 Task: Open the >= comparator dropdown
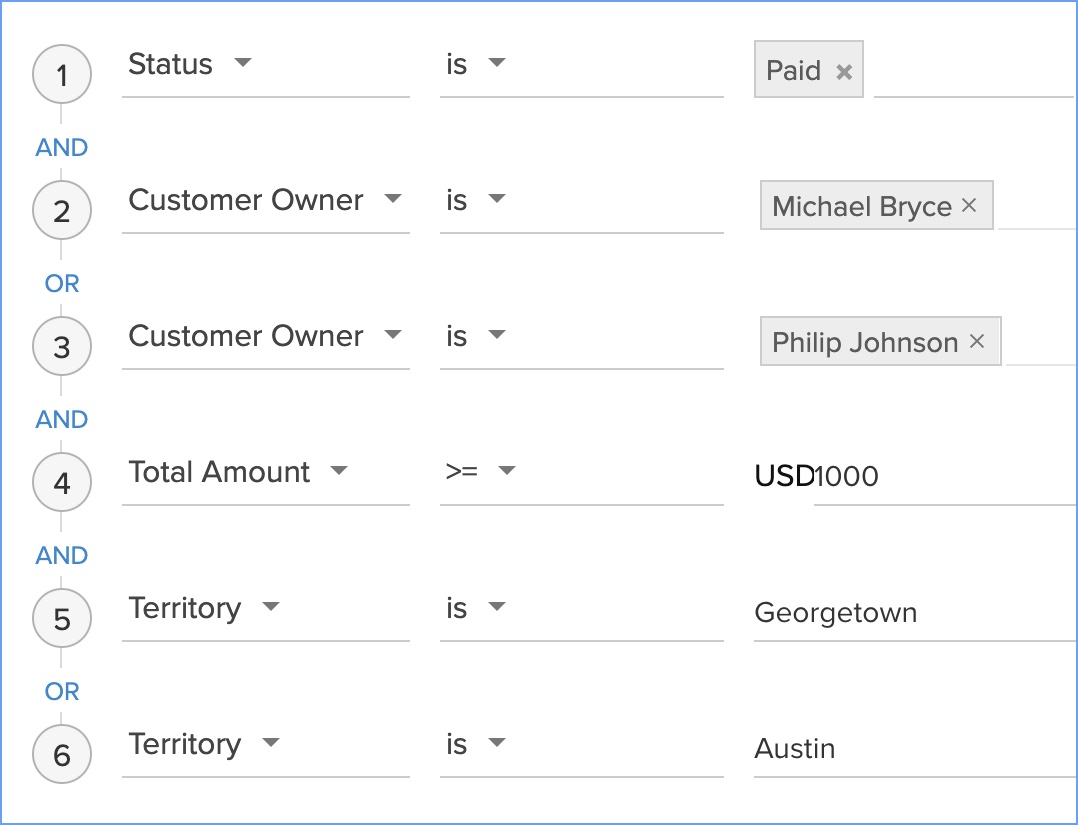coord(505,471)
